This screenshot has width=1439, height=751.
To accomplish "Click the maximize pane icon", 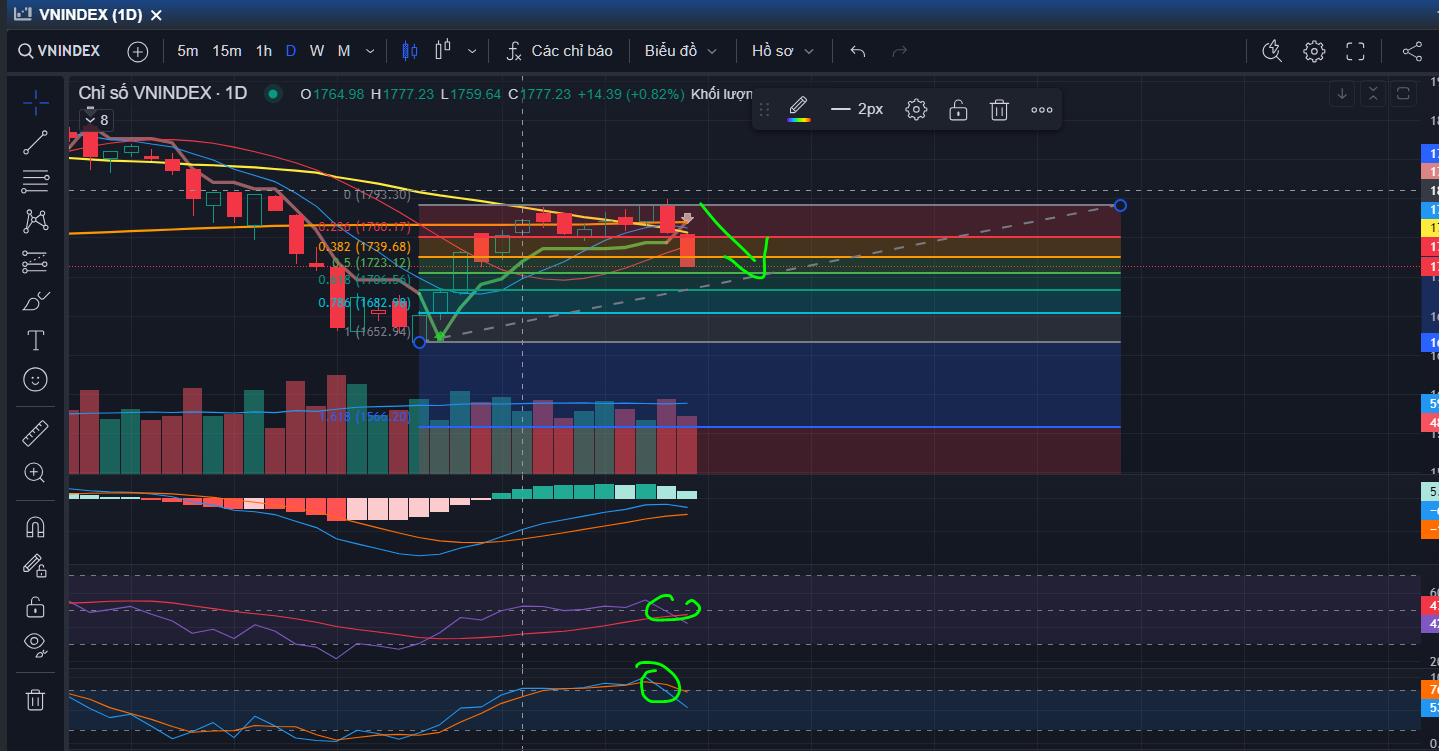I will point(1403,94).
